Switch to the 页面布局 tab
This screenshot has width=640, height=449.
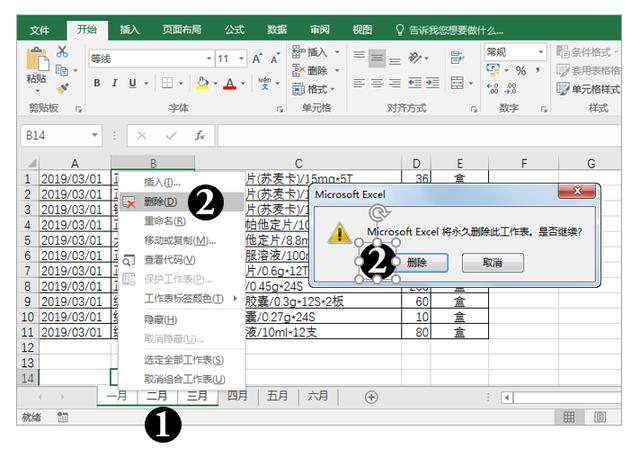(x=182, y=30)
